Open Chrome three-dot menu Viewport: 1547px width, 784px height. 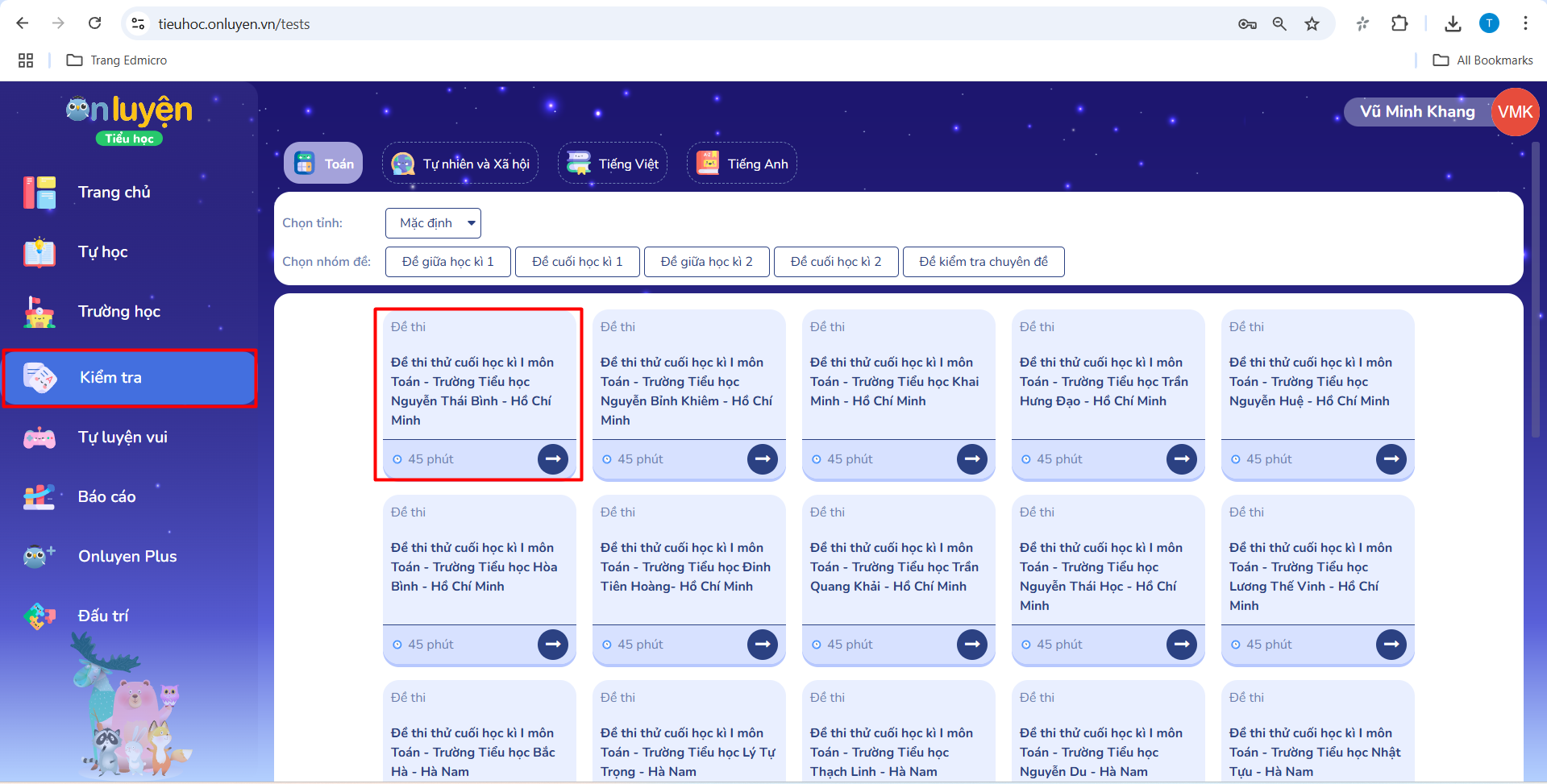[x=1524, y=24]
